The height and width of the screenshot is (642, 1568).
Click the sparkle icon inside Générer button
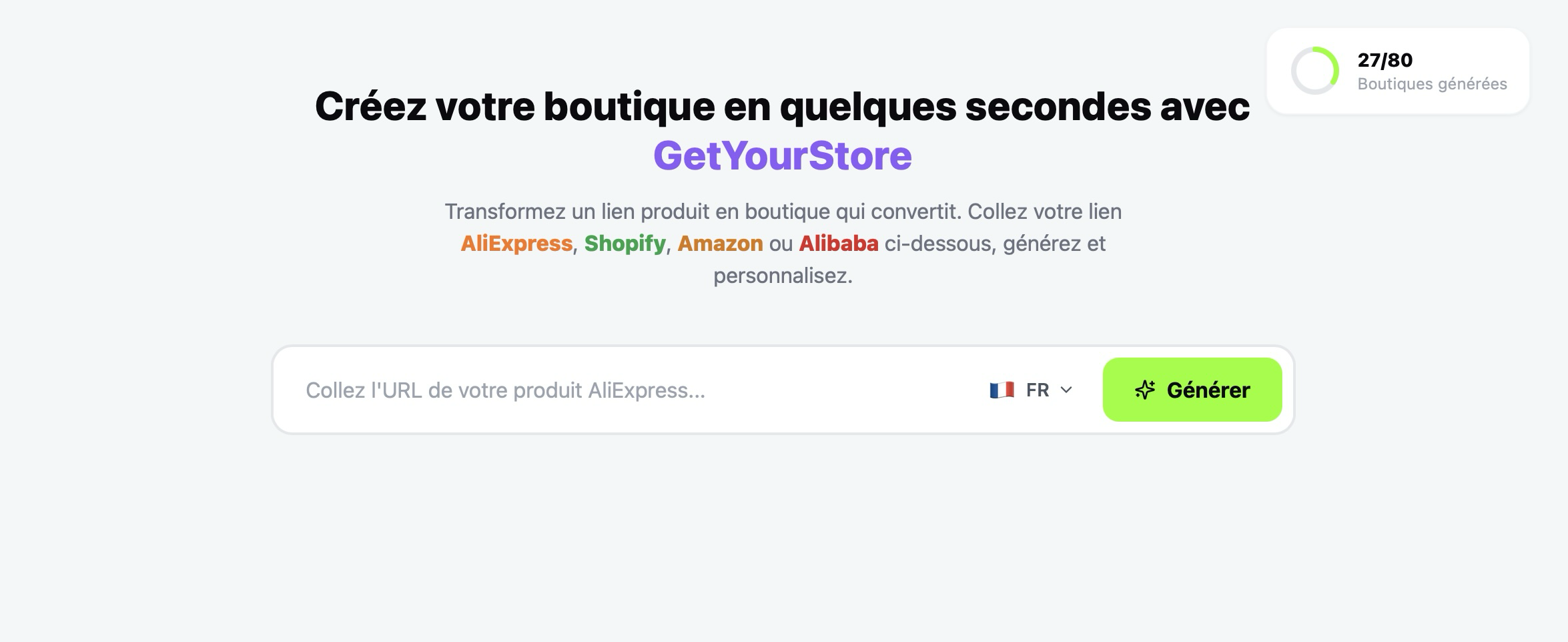(1145, 390)
